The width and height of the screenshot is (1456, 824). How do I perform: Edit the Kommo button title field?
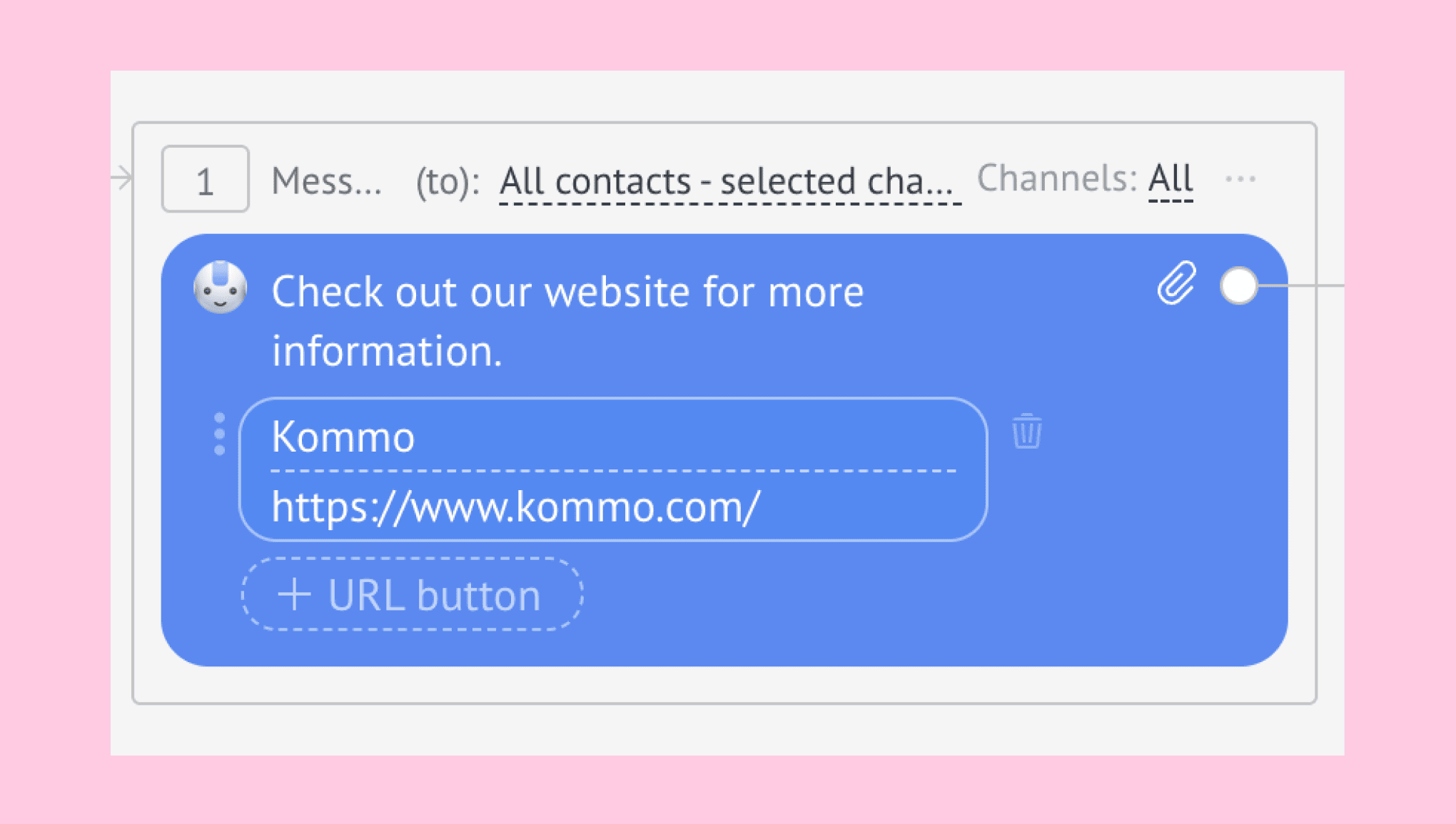pyautogui.click(x=613, y=436)
